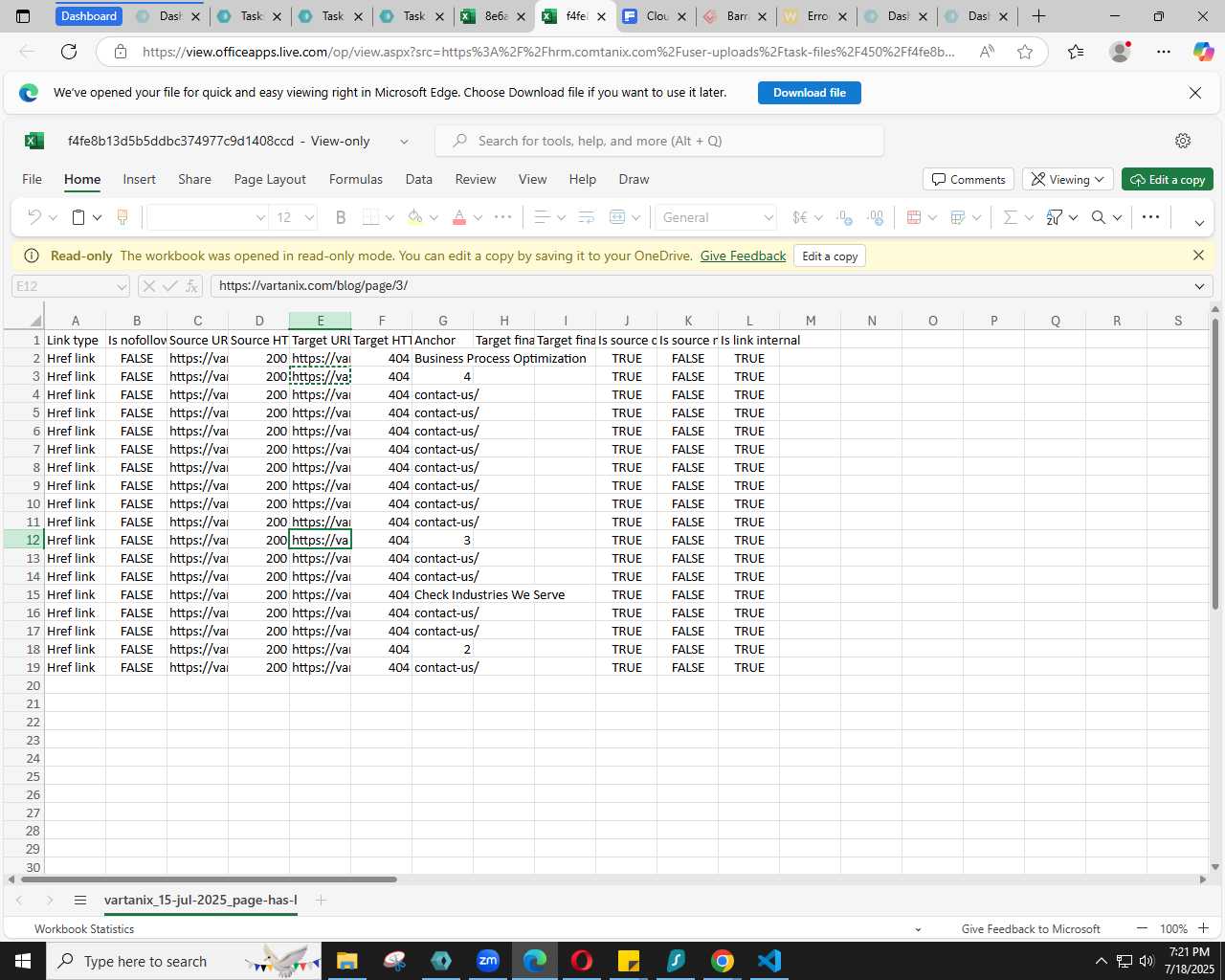The height and width of the screenshot is (980, 1225).
Task: Click the text alignment icon
Action: click(x=542, y=217)
